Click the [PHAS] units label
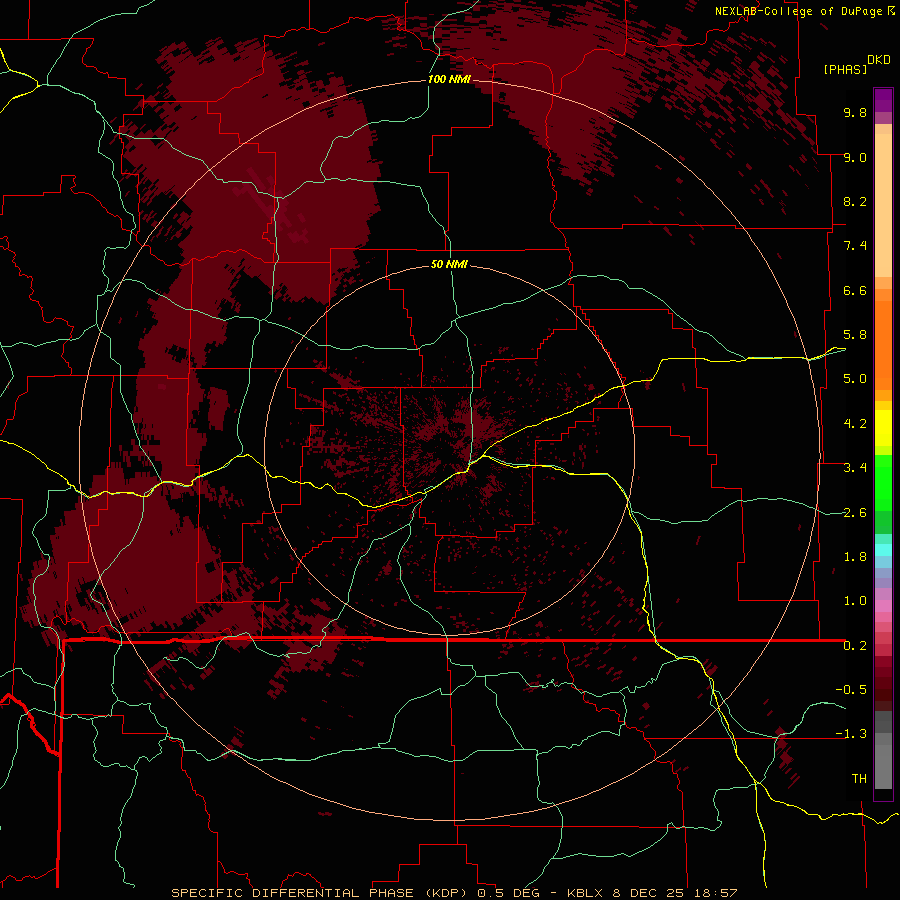900x900 pixels. click(x=845, y=69)
